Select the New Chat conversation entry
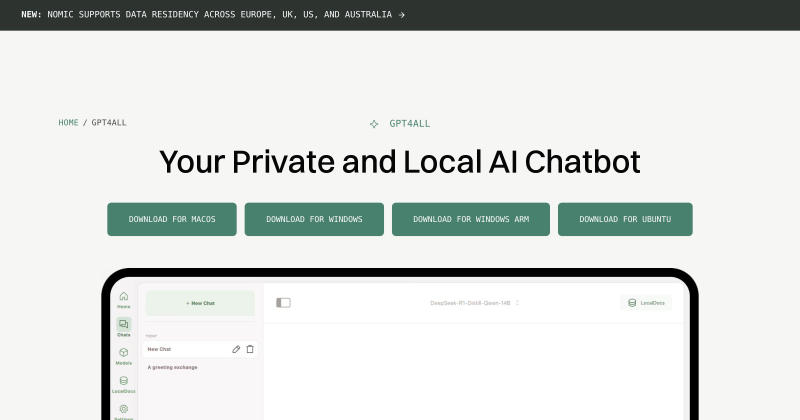Image resolution: width=800 pixels, height=420 pixels. point(200,349)
